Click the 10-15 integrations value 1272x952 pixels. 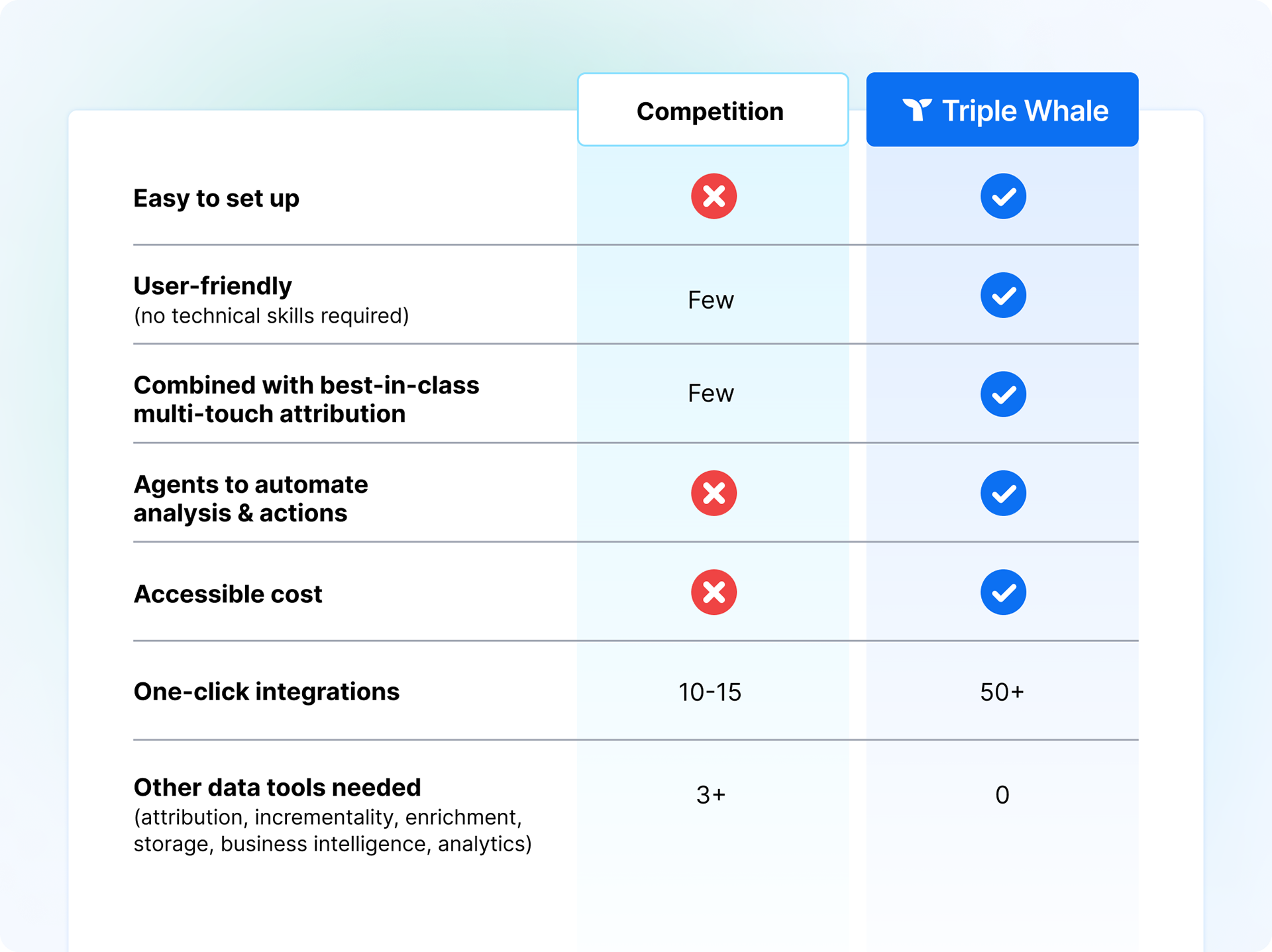point(710,692)
